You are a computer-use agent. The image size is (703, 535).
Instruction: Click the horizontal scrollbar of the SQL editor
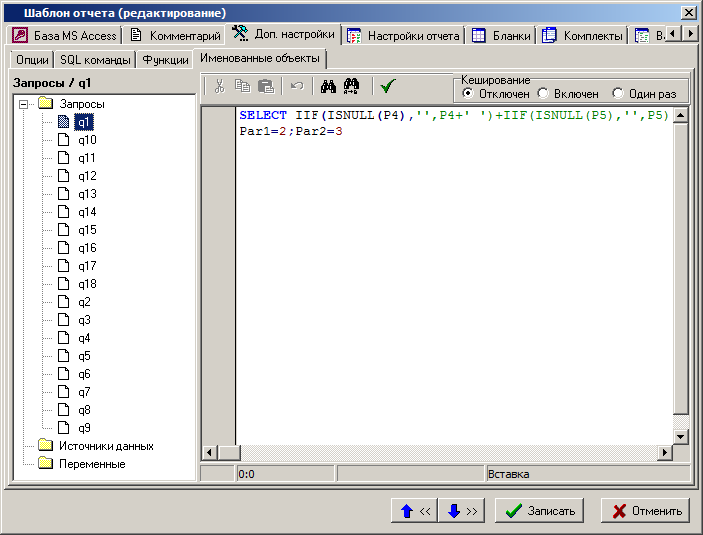448,453
